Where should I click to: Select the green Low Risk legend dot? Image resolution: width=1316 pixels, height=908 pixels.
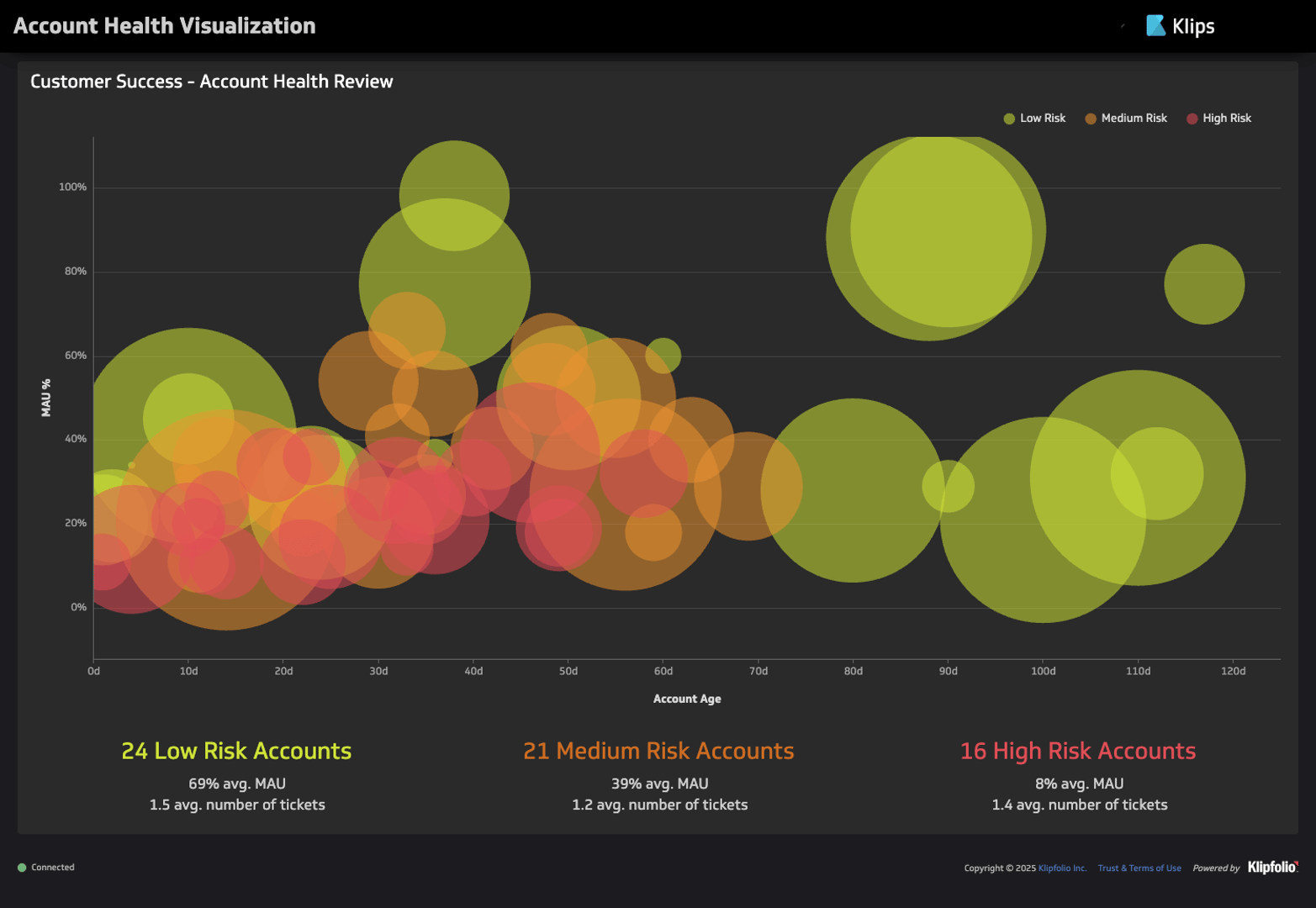point(1008,118)
